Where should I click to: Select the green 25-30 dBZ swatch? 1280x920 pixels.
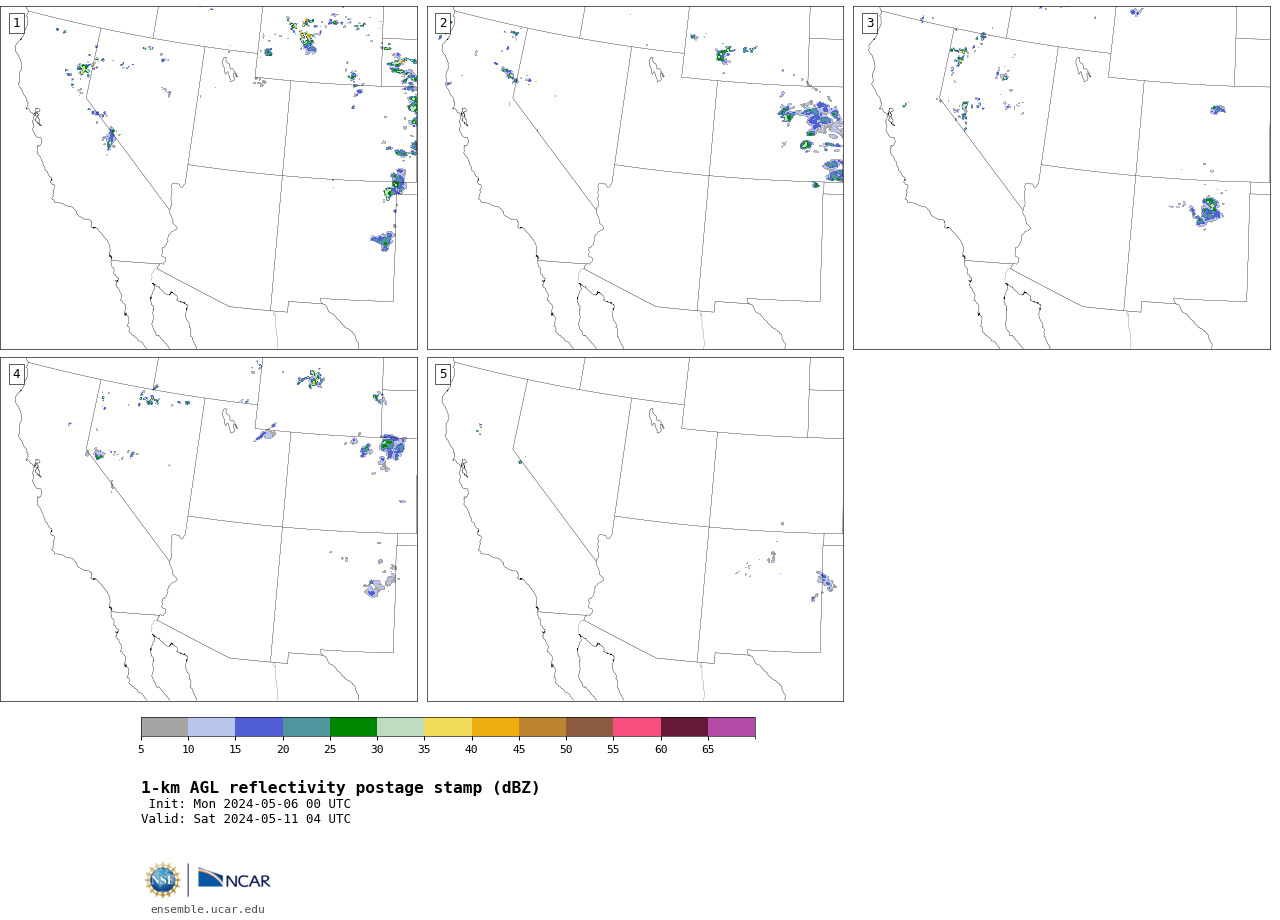coord(353,727)
